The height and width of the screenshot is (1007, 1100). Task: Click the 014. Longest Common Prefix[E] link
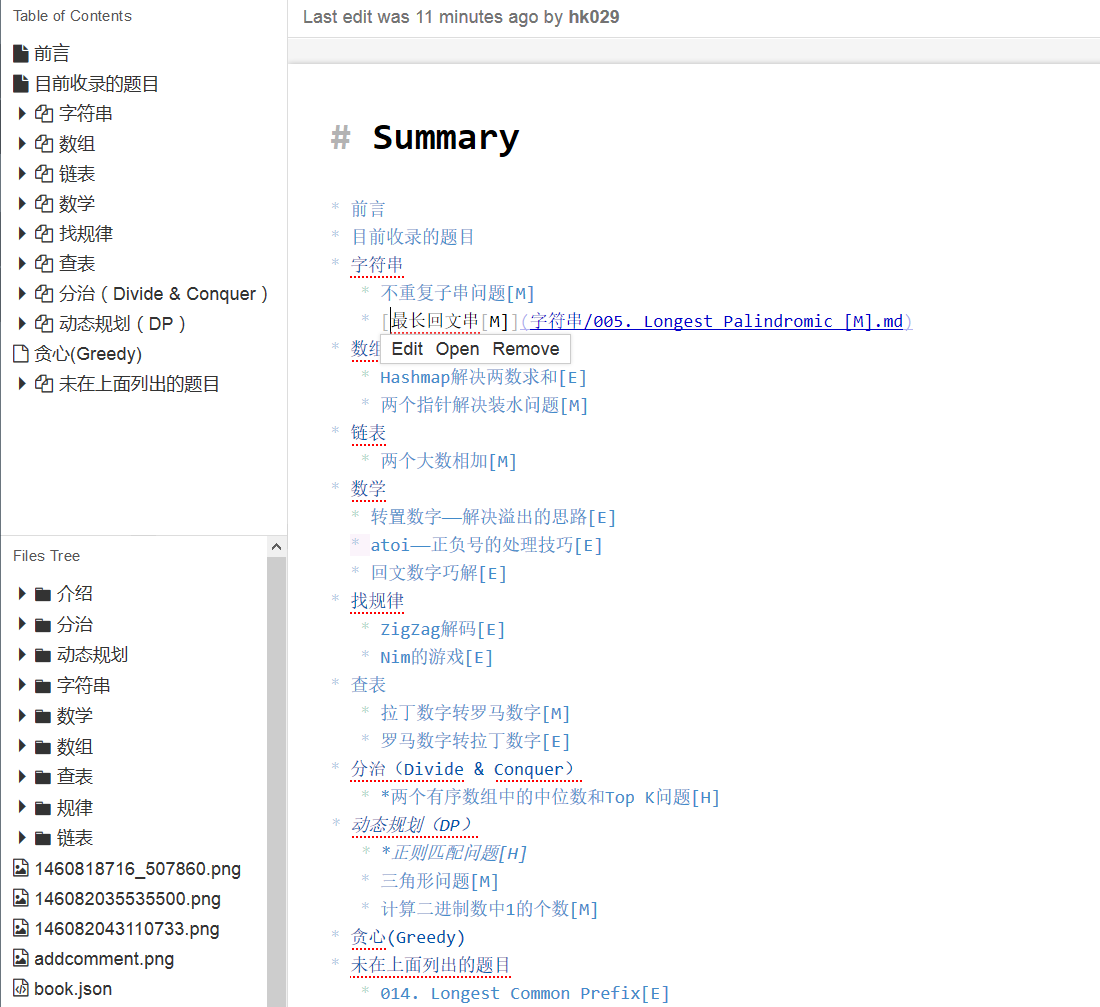pos(525,994)
